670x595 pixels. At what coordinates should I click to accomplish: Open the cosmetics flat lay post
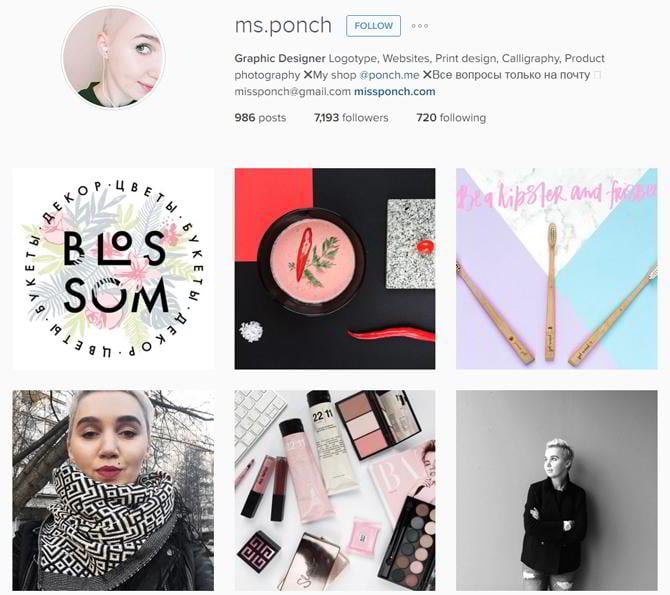coord(335,490)
